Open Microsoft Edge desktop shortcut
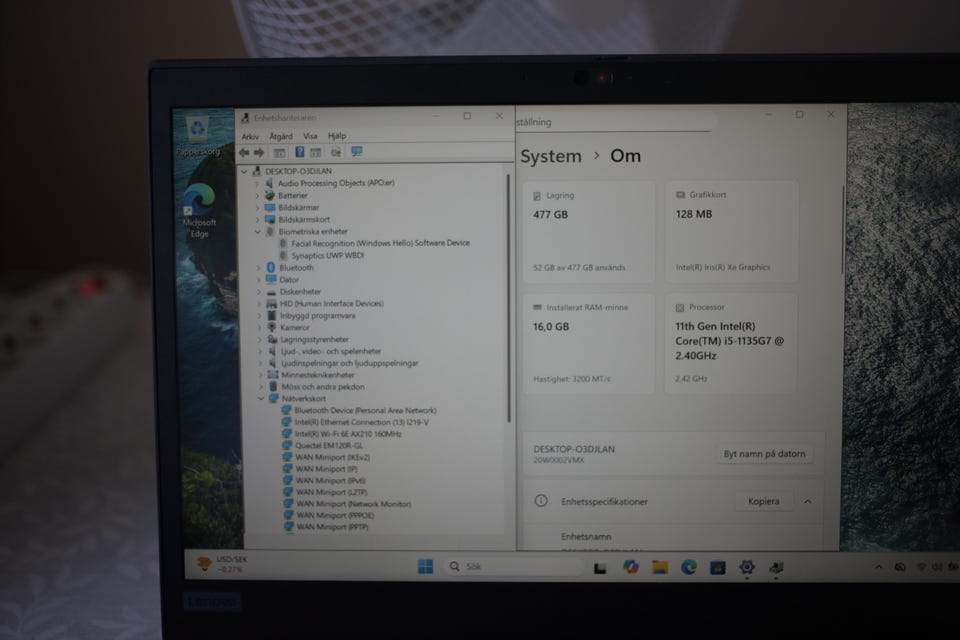The height and width of the screenshot is (640, 960). pyautogui.click(x=199, y=211)
